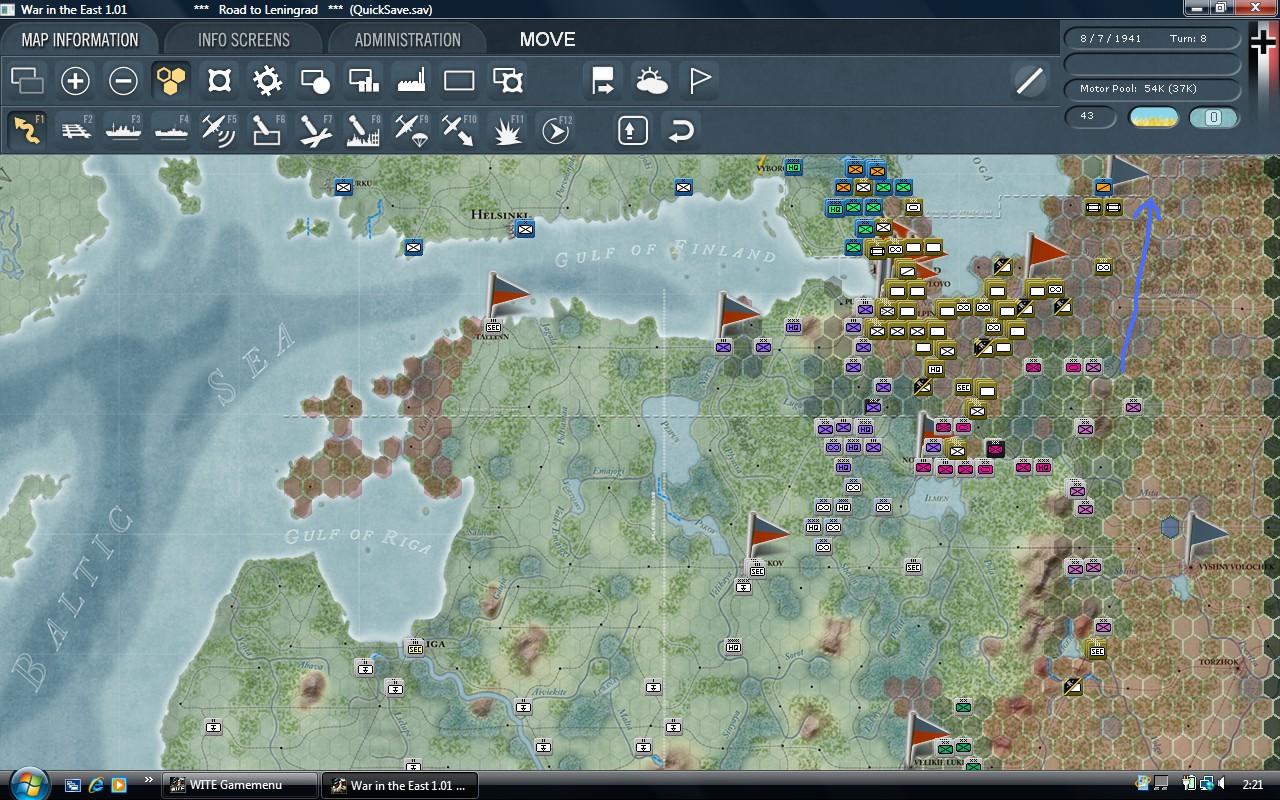
Task: Expand quick launch chevron in taskbar
Action: coord(149,779)
